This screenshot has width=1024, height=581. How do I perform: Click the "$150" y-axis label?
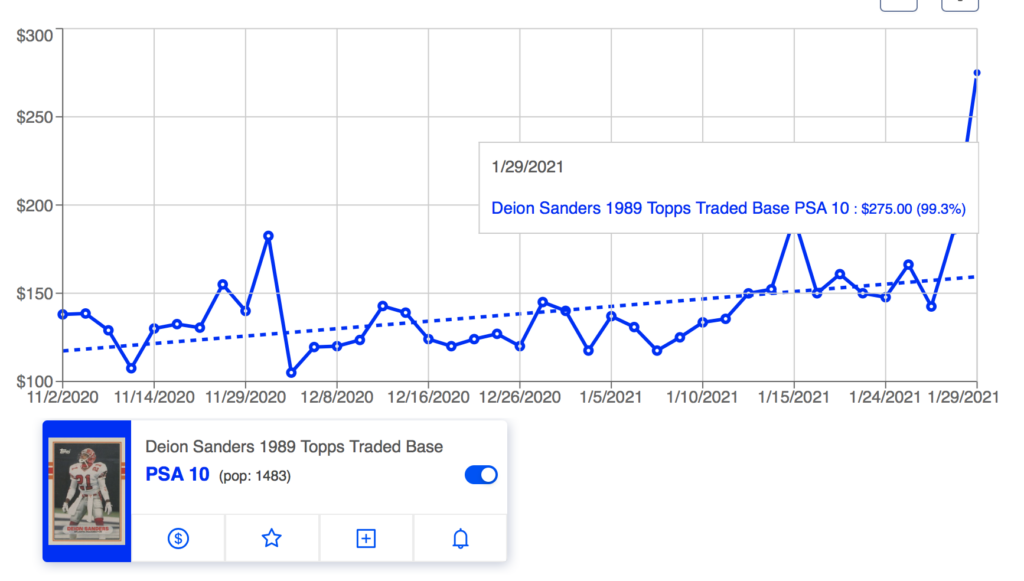coord(35,294)
